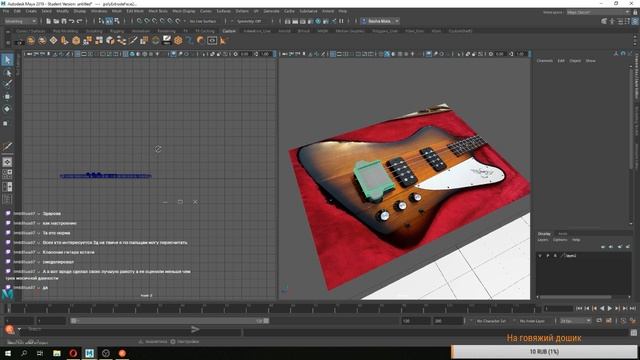The image size is (640, 360).
Task: Open the Modeling menu set dropdown
Action: click(20, 21)
